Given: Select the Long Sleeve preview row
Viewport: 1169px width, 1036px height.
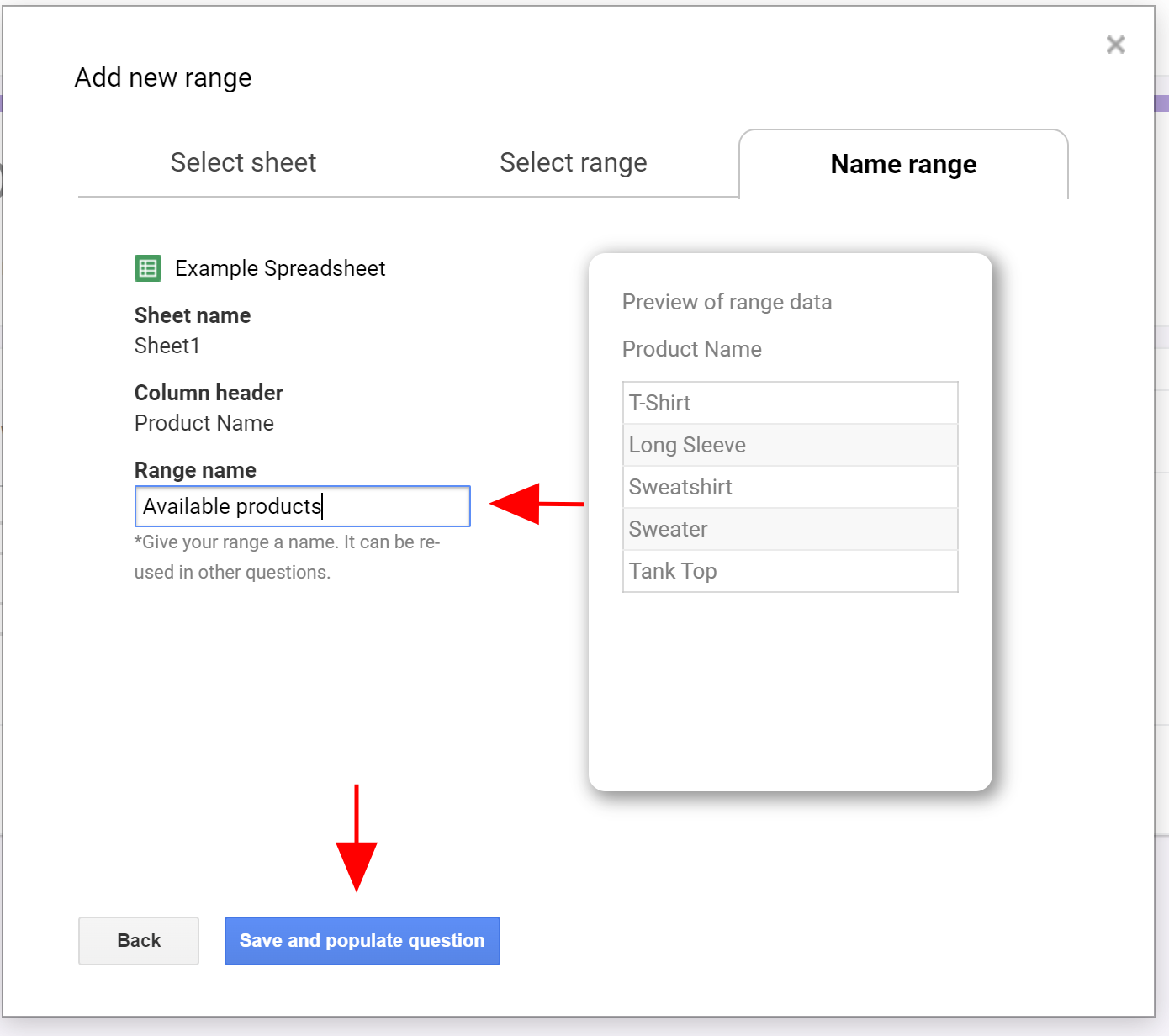Looking at the screenshot, I should coord(790,445).
